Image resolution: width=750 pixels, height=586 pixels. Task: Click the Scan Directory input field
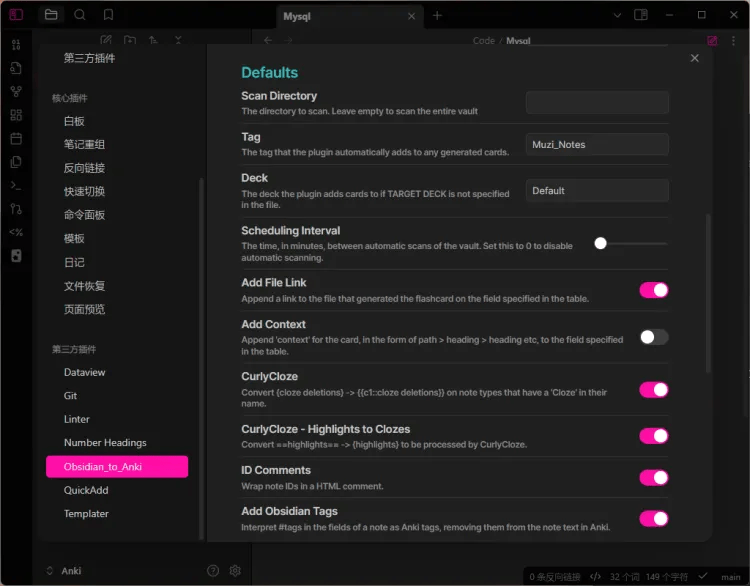597,102
